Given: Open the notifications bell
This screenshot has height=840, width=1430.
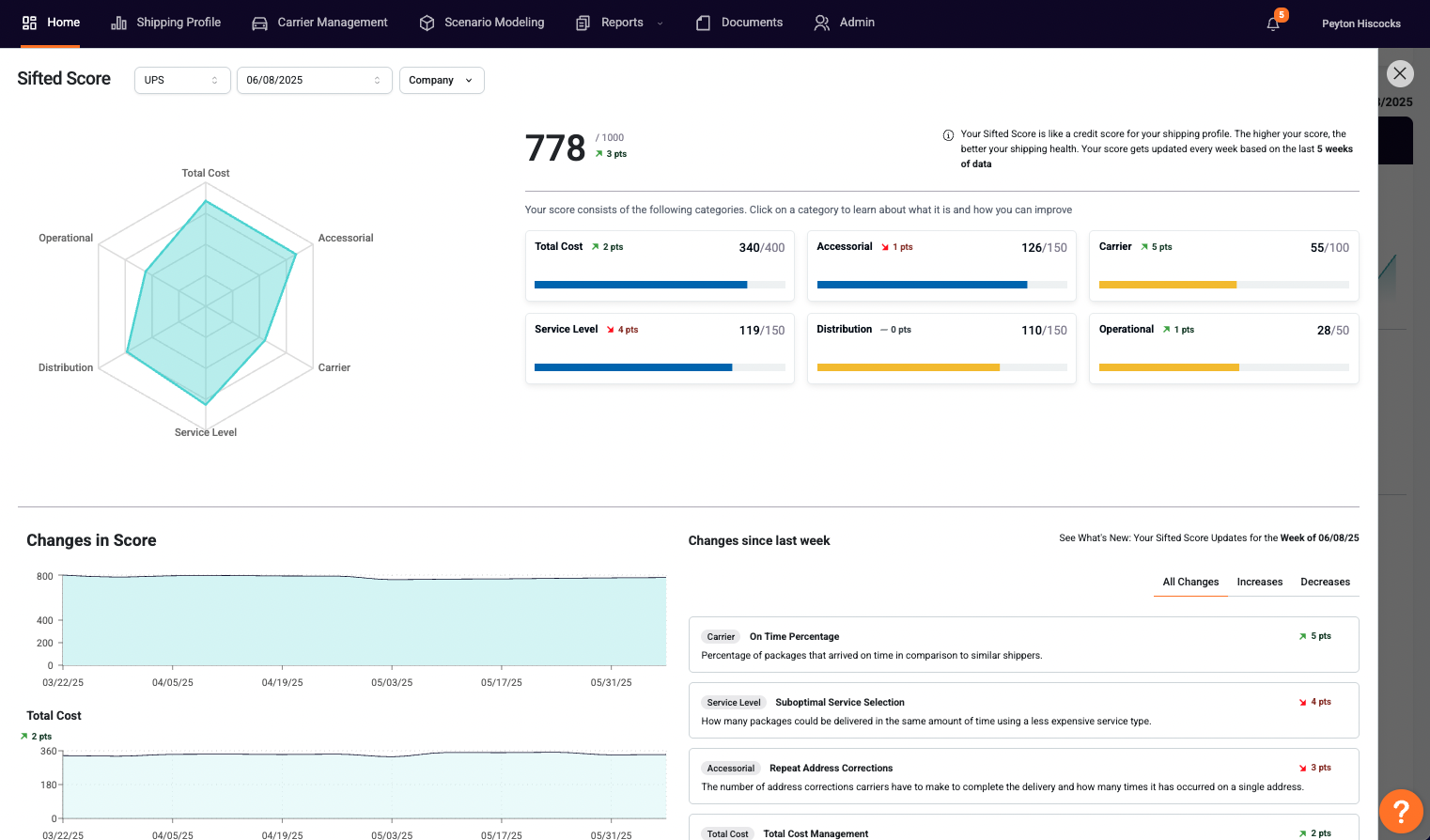Looking at the screenshot, I should coord(1273,23).
